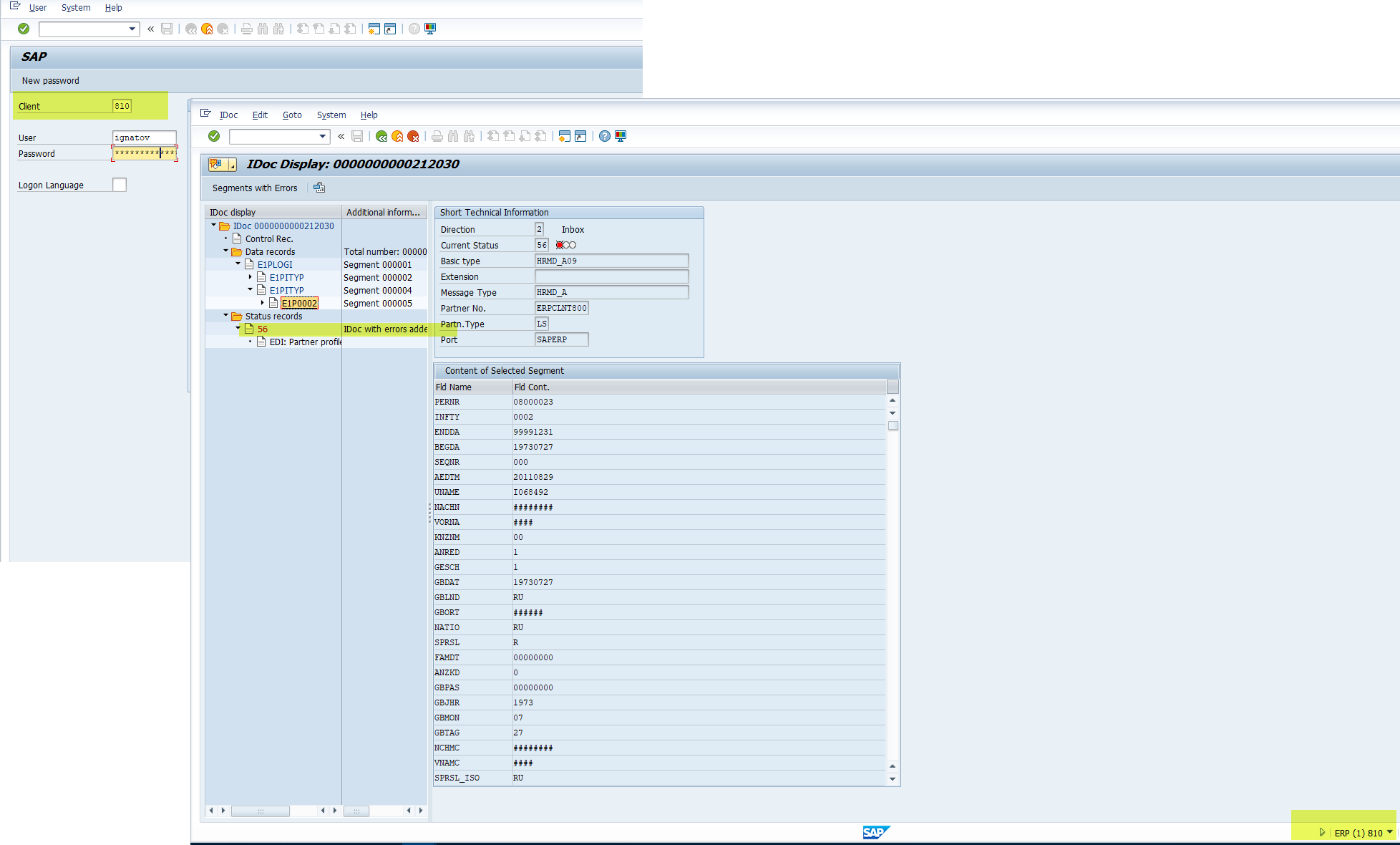
Task: Click the Client field showing 810
Action: 122,106
